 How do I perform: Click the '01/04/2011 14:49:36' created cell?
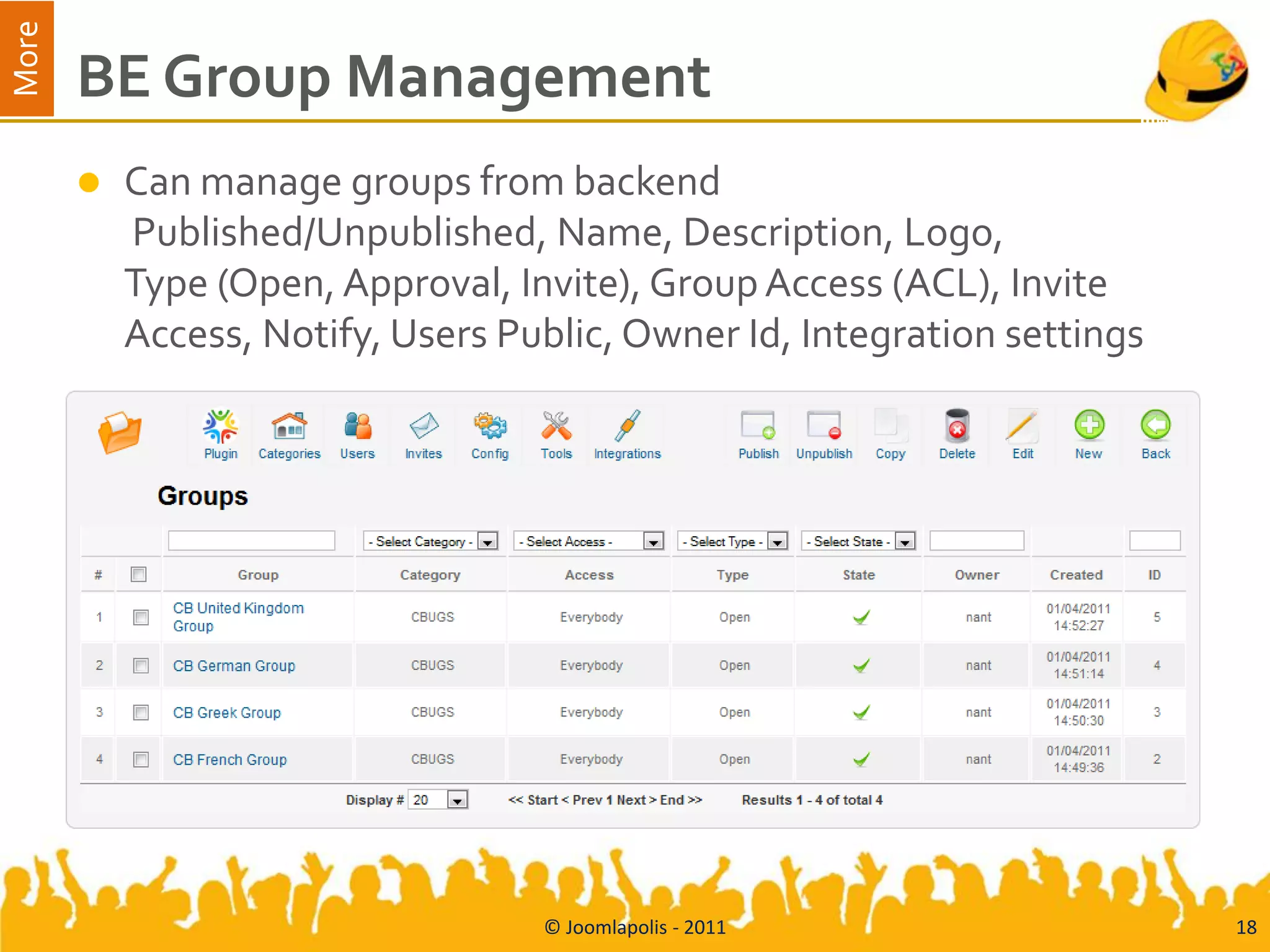point(1078,759)
